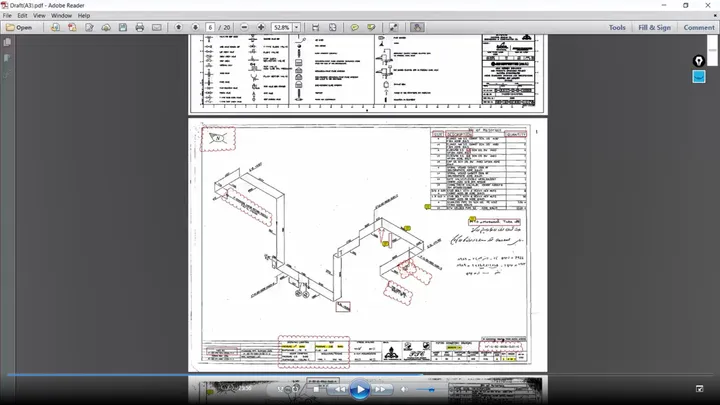Click the vertical scrollbar thumb at right

712,51
